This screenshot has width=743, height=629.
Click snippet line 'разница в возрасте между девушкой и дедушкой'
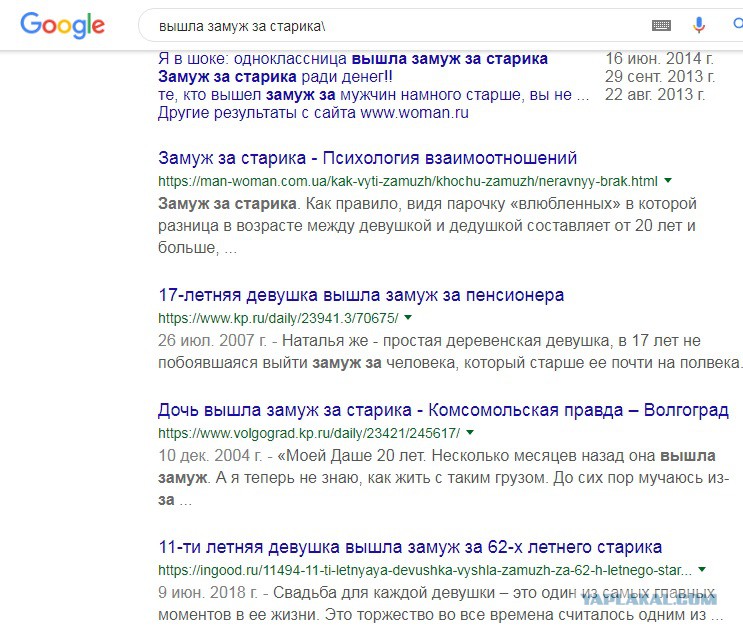pos(426,226)
